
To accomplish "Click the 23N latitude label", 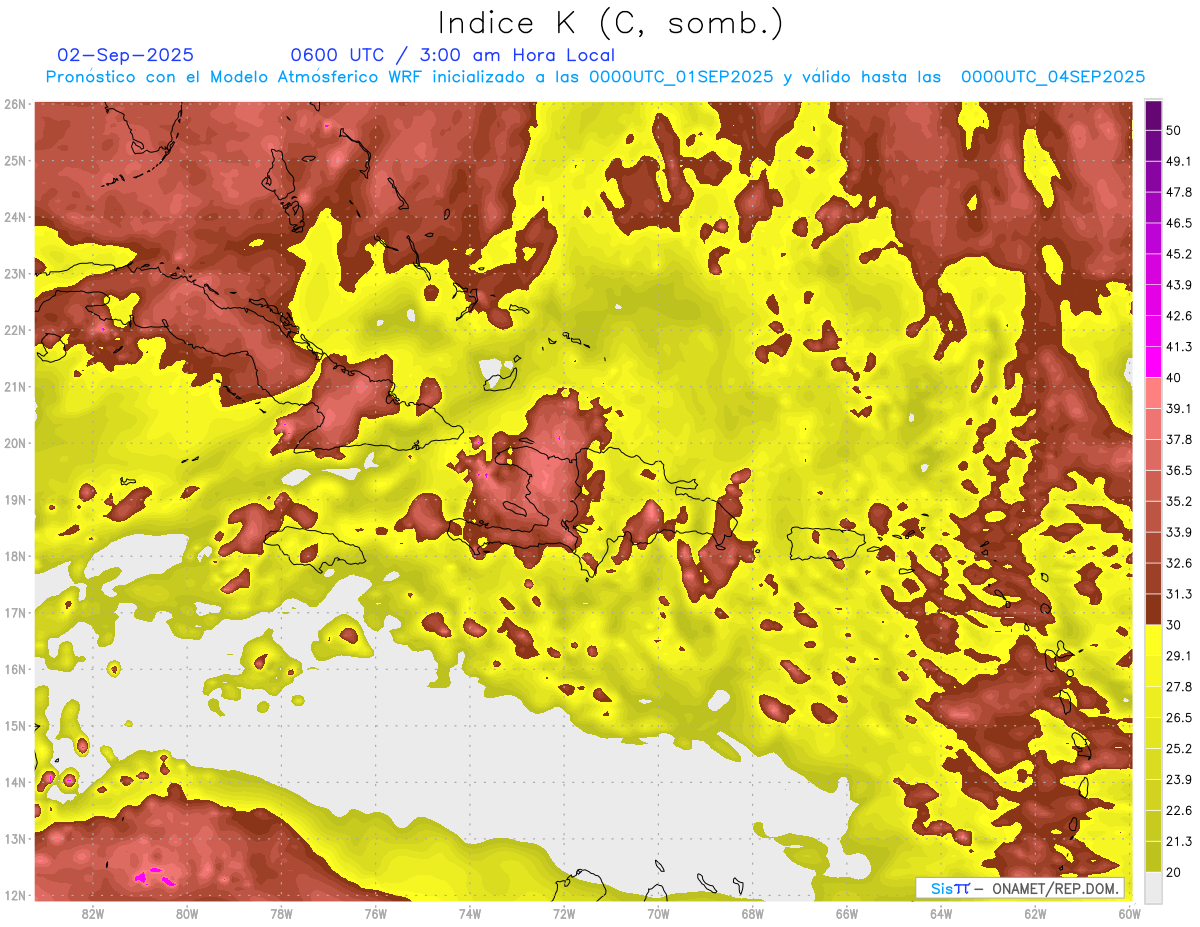I will pos(15,273).
